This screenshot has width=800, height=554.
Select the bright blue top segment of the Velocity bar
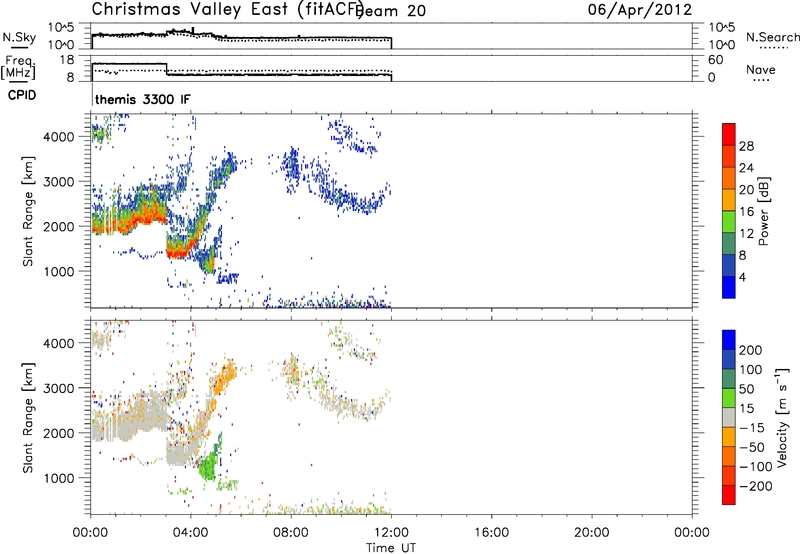coord(729,340)
